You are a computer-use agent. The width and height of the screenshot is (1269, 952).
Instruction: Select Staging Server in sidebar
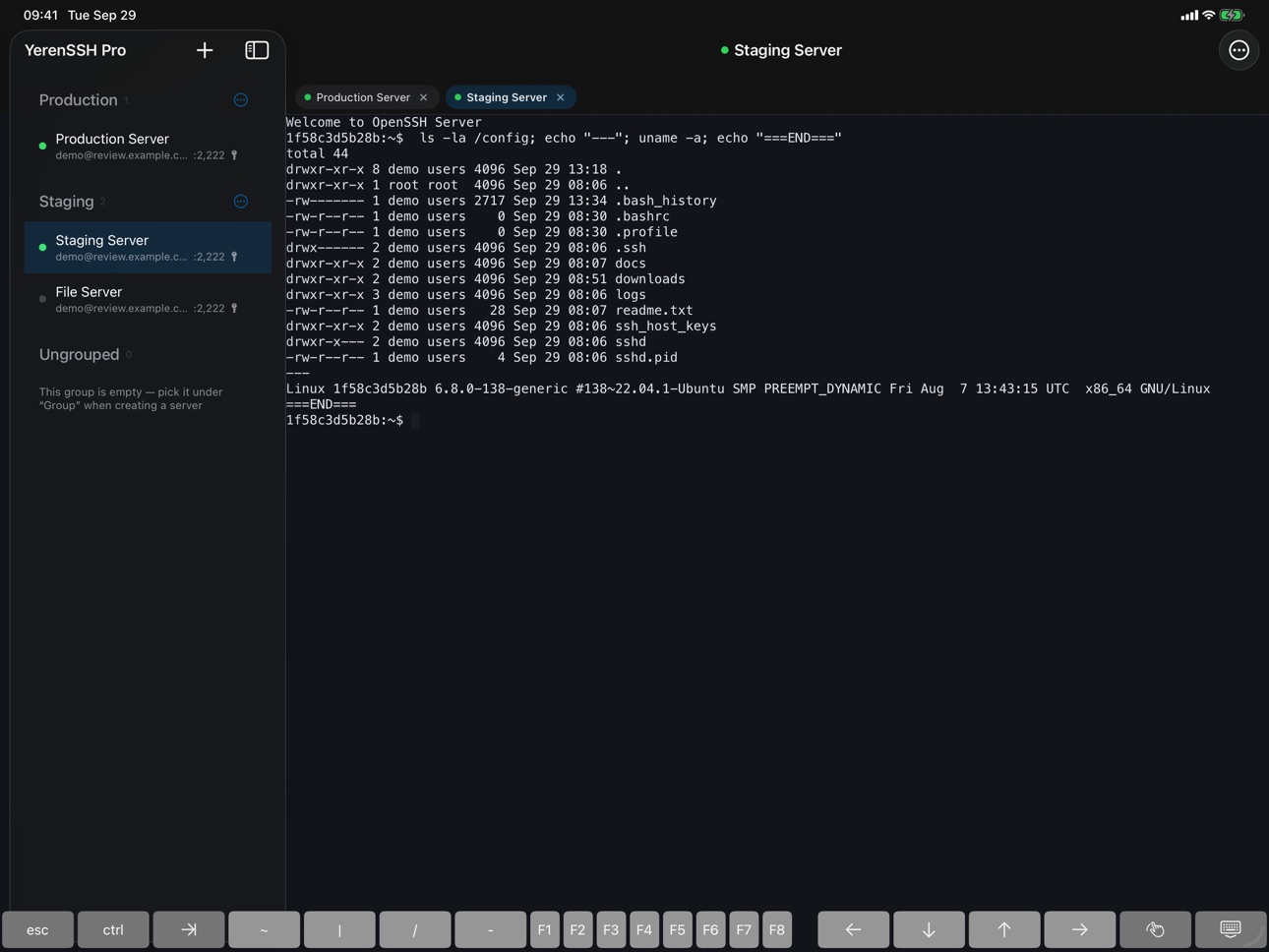pos(148,247)
